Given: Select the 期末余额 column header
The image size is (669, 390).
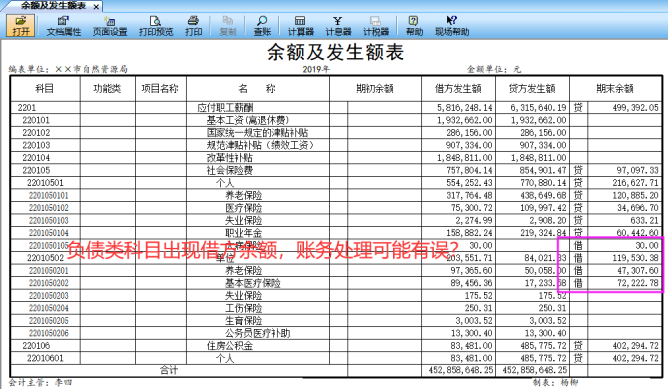Looking at the screenshot, I should [x=615, y=88].
